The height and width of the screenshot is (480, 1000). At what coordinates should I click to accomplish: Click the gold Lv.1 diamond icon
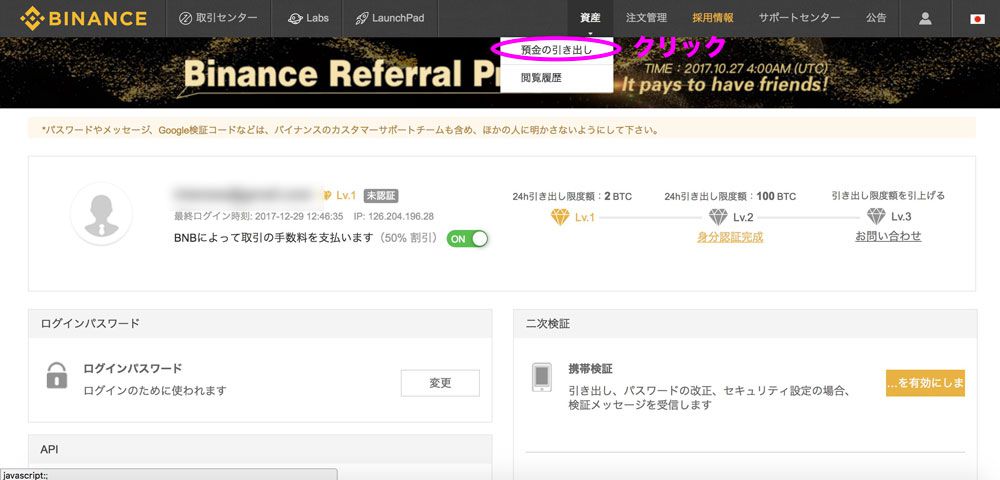pos(560,217)
